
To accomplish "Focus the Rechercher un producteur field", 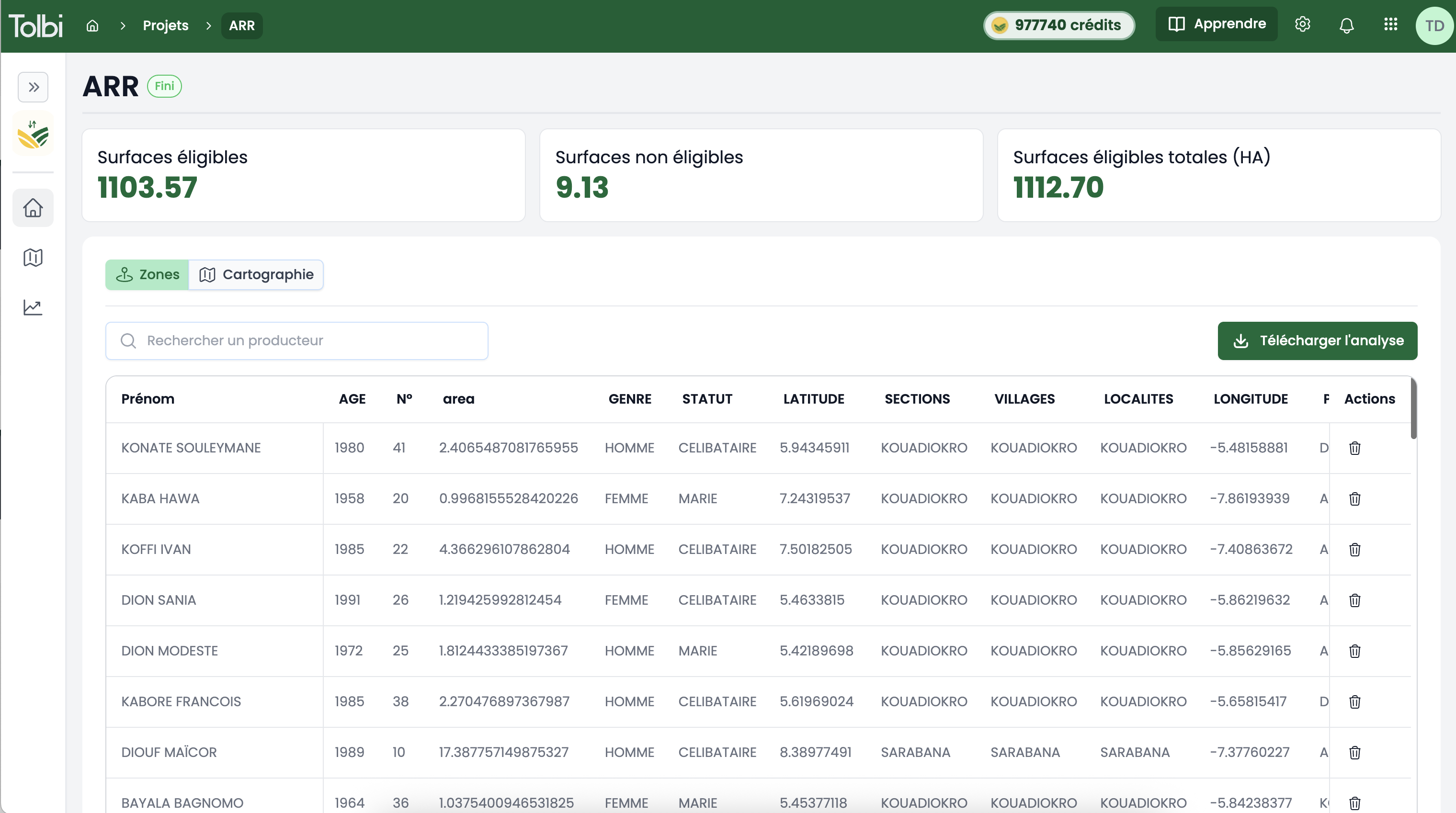I will tap(297, 341).
